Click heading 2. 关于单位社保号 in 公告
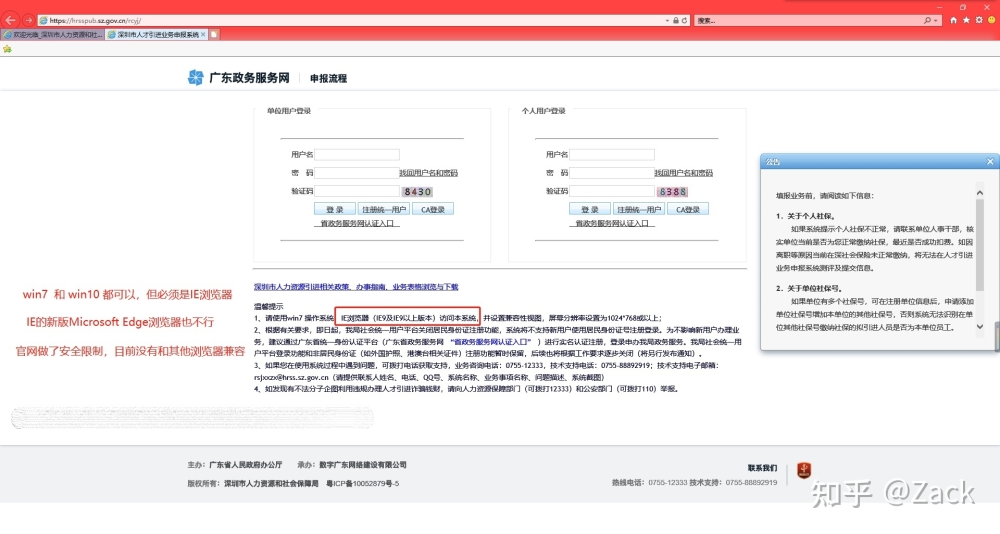The image size is (1000, 534). tap(809, 288)
